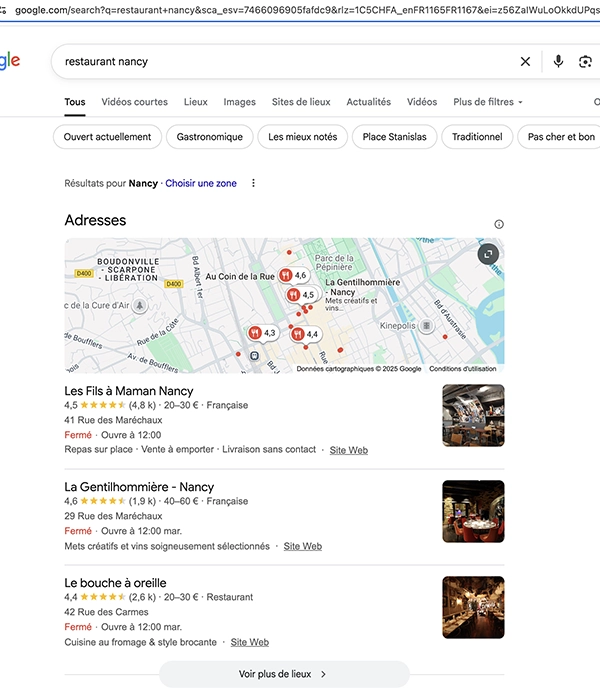The height and width of the screenshot is (700, 600).
Task: Click the info icon next to Adresses
Action: pyautogui.click(x=499, y=224)
